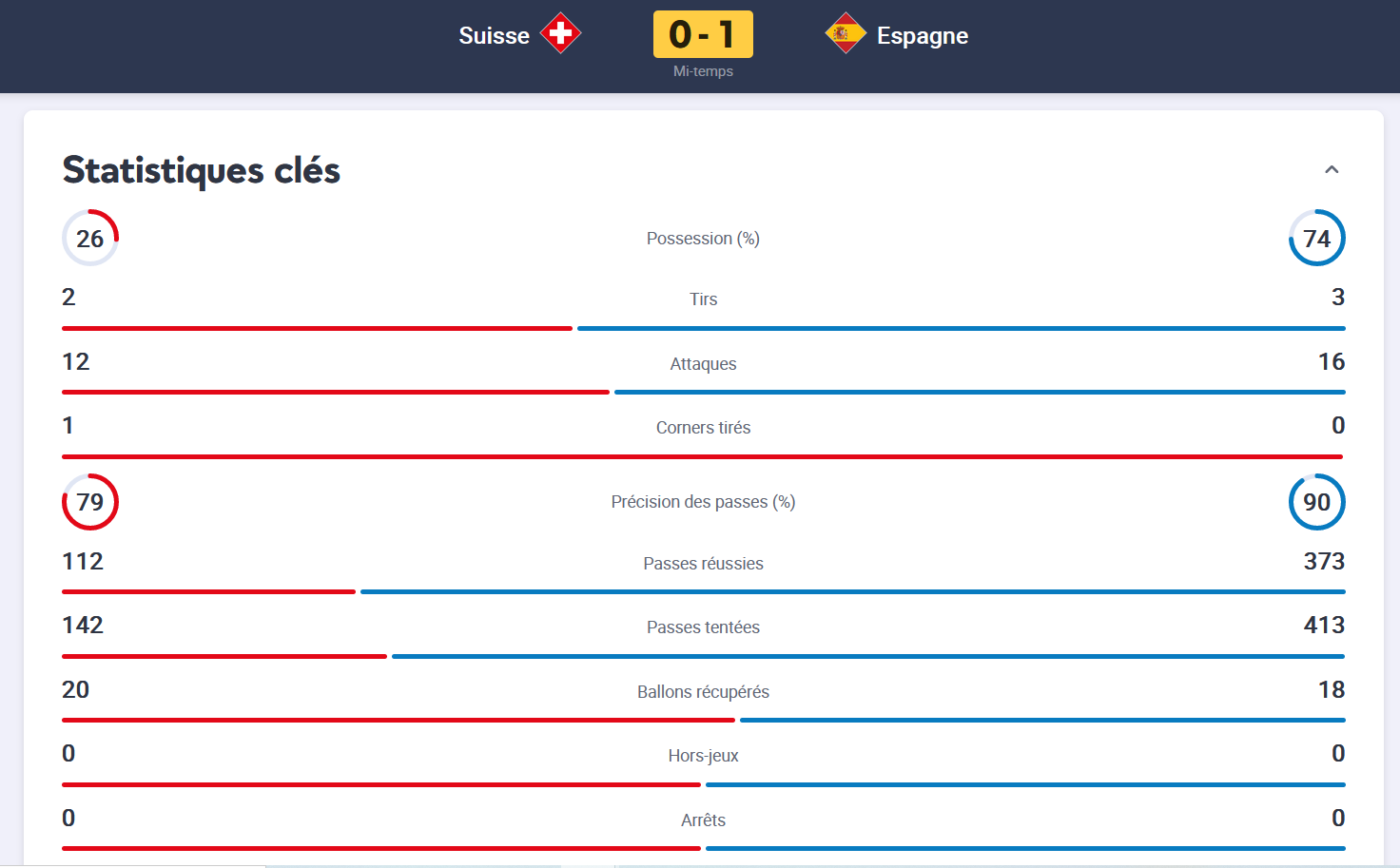Click the Mi-temps status label
The width and height of the screenshot is (1400, 868).
703,71
